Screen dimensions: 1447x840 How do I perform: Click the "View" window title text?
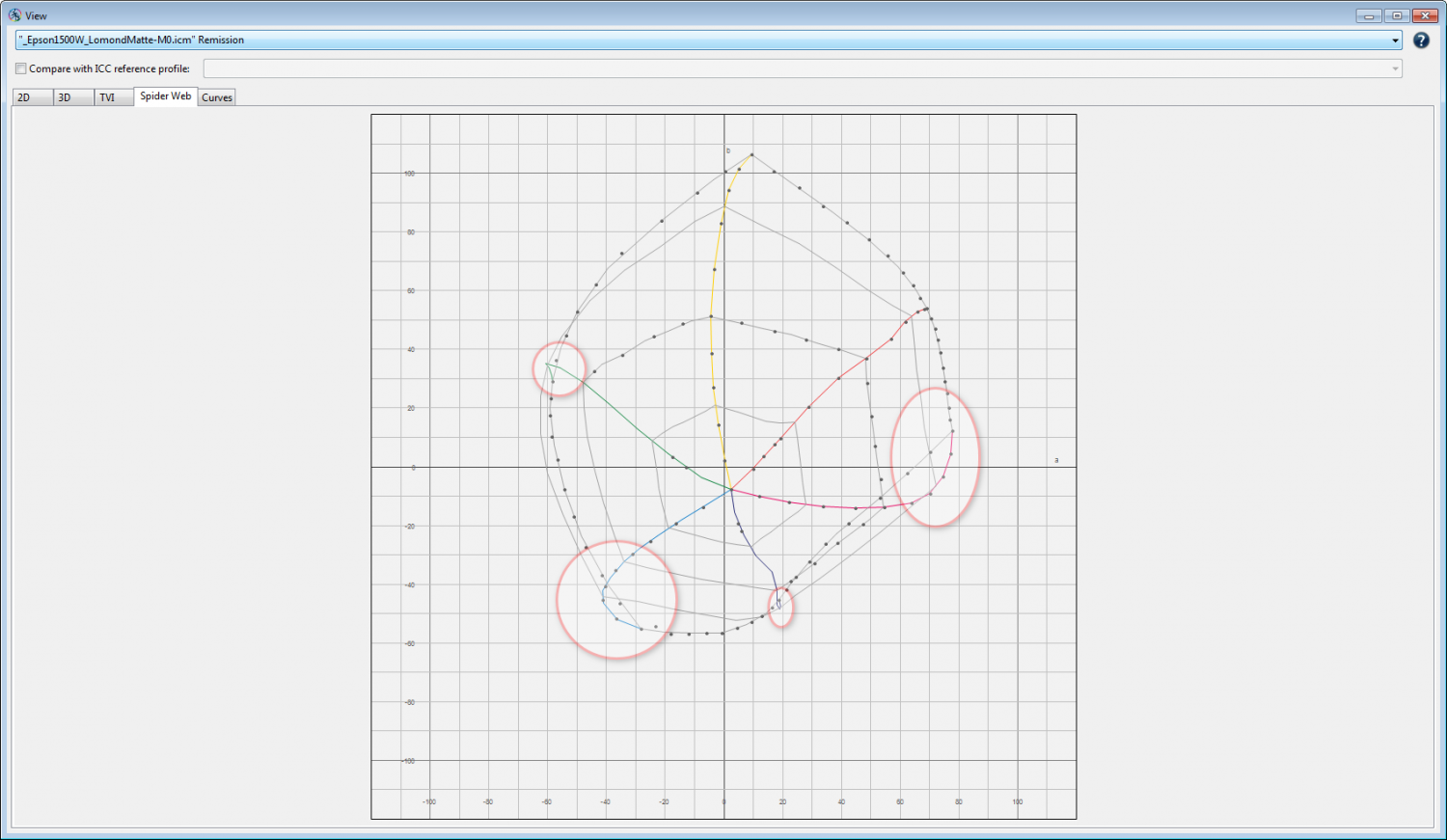(36, 15)
